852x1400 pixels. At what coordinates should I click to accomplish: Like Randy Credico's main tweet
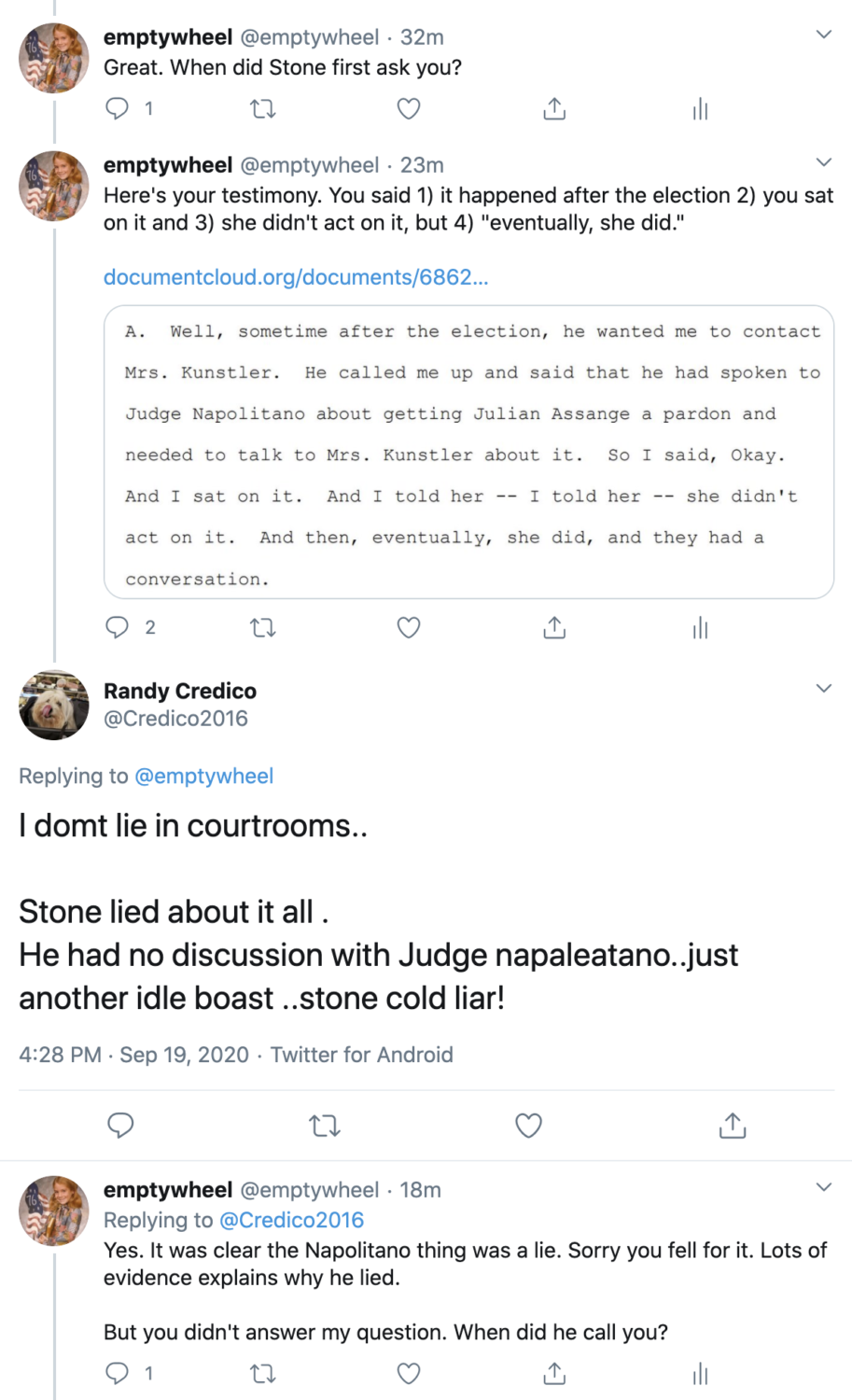(x=529, y=1126)
